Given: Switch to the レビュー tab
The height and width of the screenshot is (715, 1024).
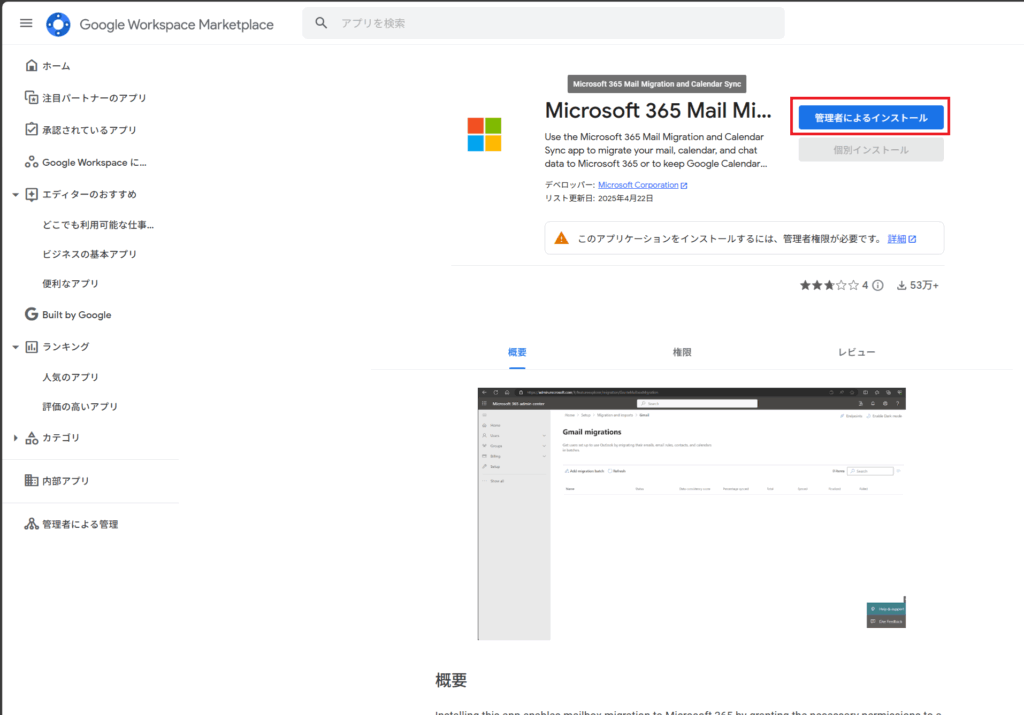Looking at the screenshot, I should (x=856, y=352).
